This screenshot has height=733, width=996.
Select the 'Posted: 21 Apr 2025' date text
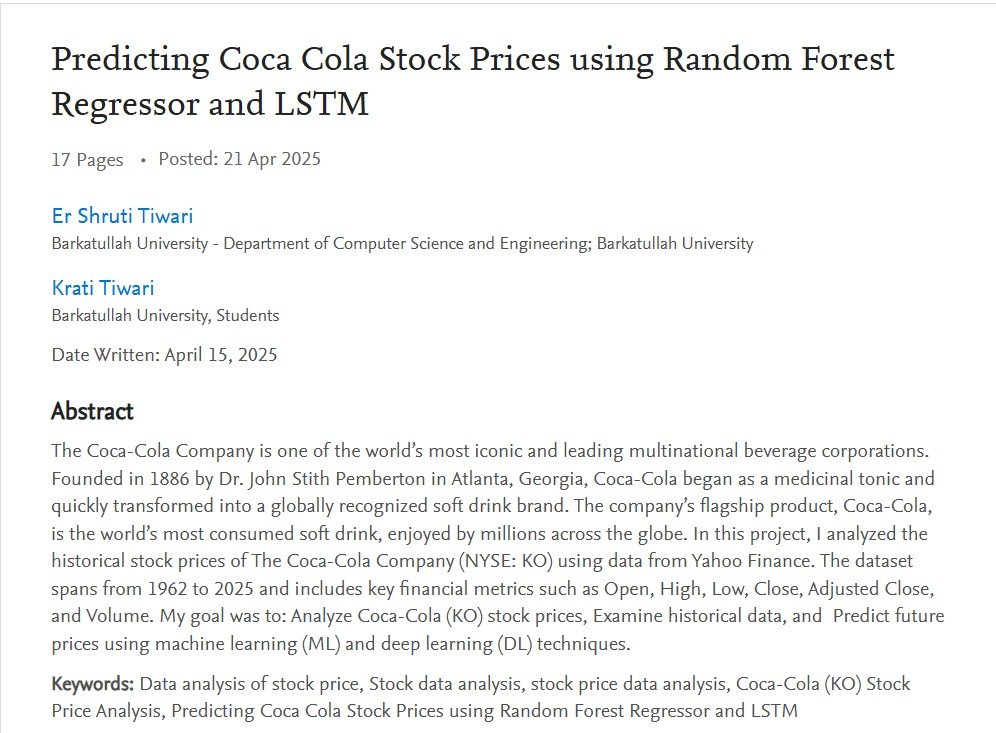(x=239, y=159)
